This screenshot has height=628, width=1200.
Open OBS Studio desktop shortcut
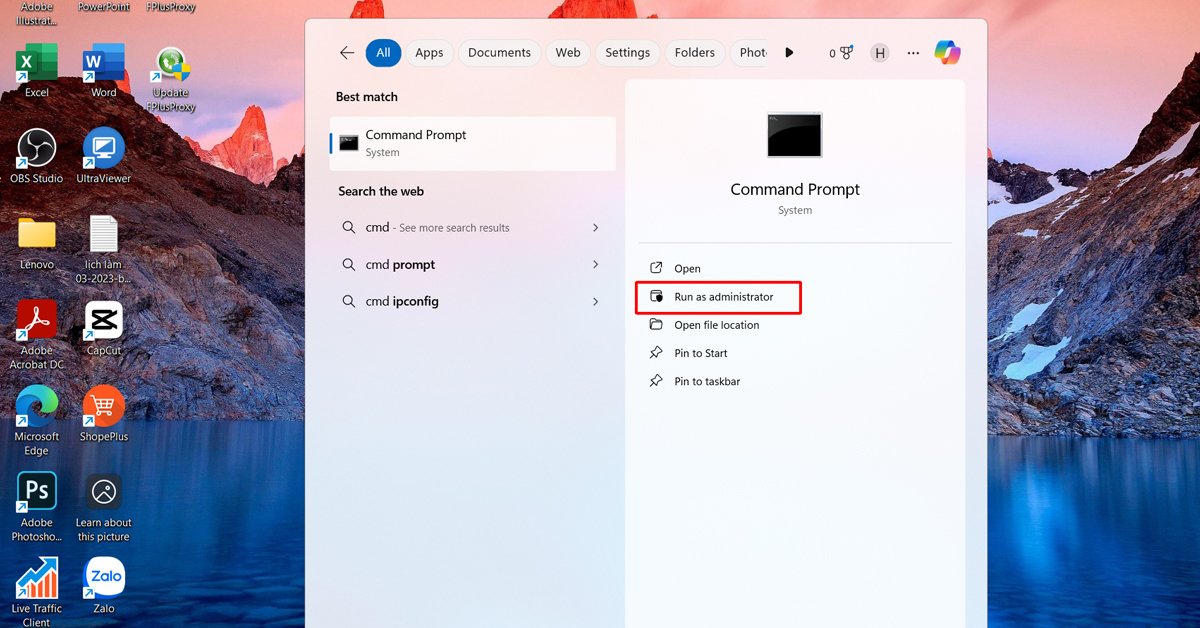click(37, 150)
